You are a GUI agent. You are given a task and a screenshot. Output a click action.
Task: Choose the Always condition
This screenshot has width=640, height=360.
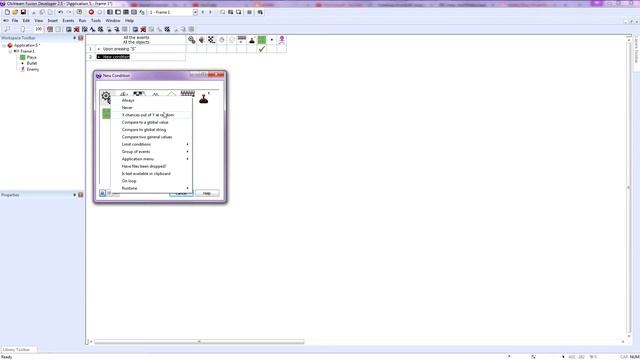click(151, 100)
